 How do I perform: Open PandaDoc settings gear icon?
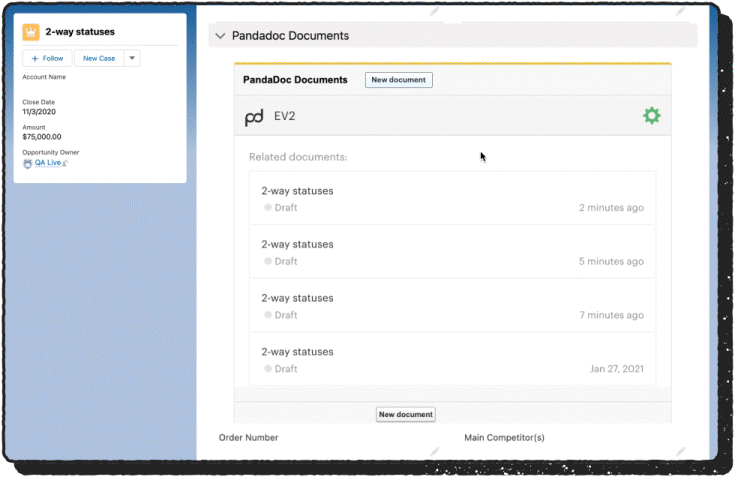652,115
